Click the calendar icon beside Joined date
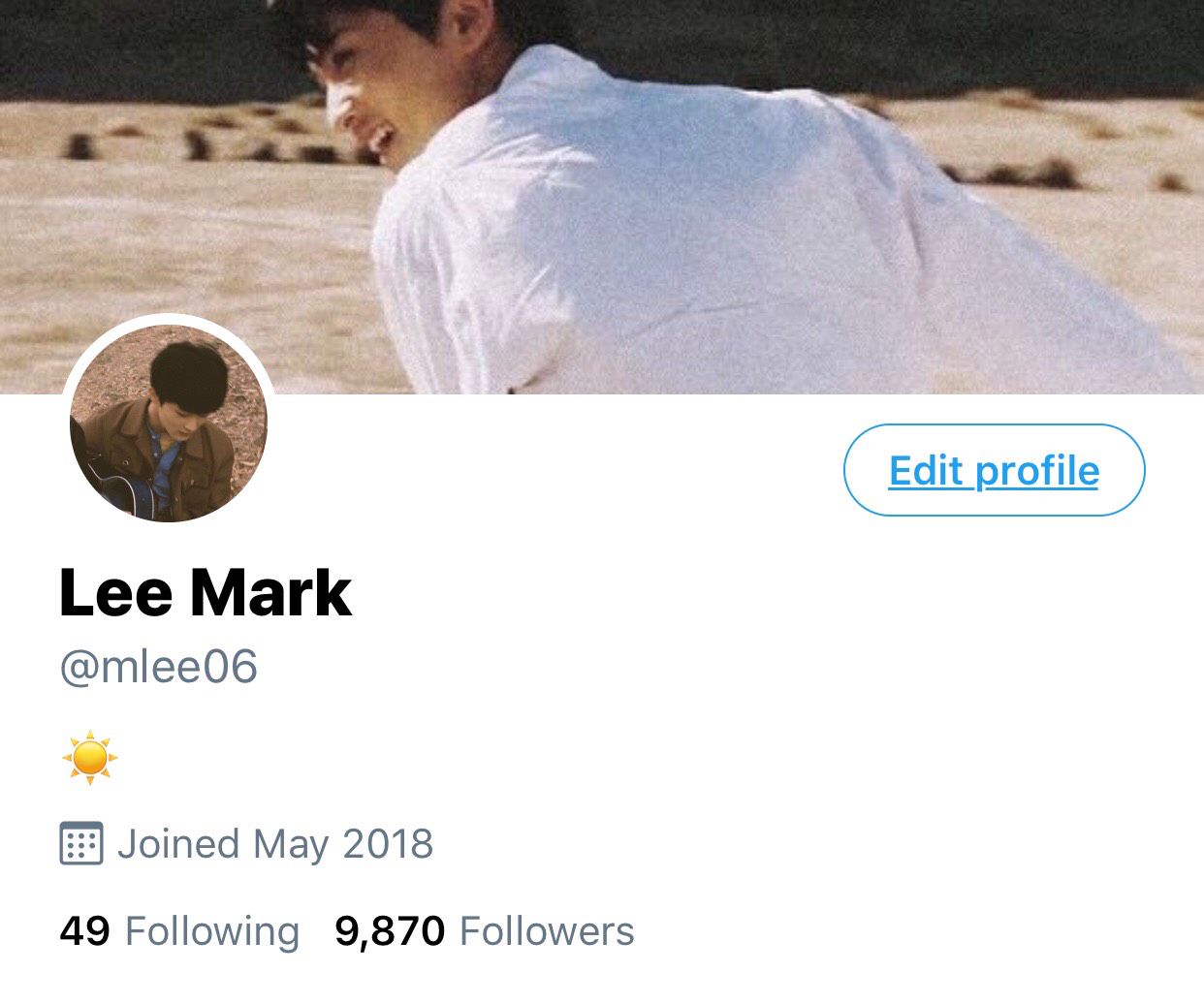This screenshot has width=1204, height=1004. click(x=81, y=843)
